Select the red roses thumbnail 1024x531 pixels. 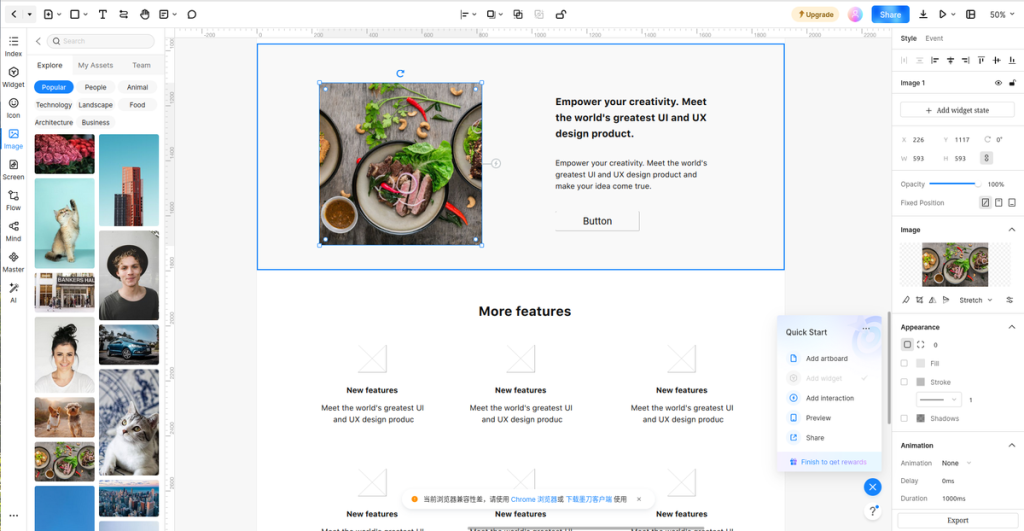(65, 154)
